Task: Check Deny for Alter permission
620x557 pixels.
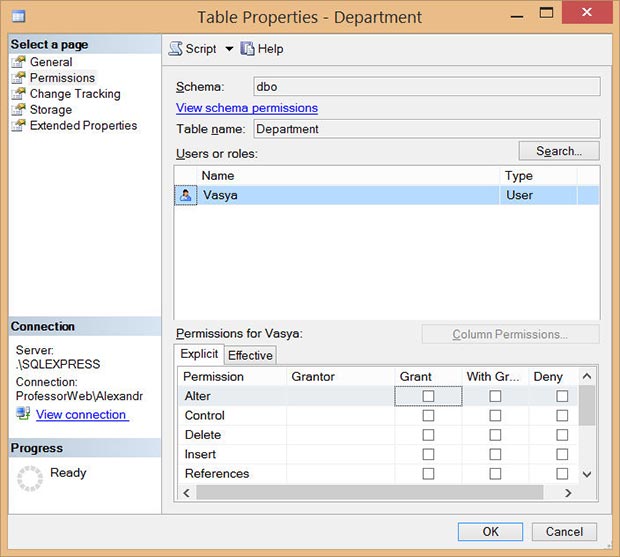Action: pyautogui.click(x=562, y=396)
